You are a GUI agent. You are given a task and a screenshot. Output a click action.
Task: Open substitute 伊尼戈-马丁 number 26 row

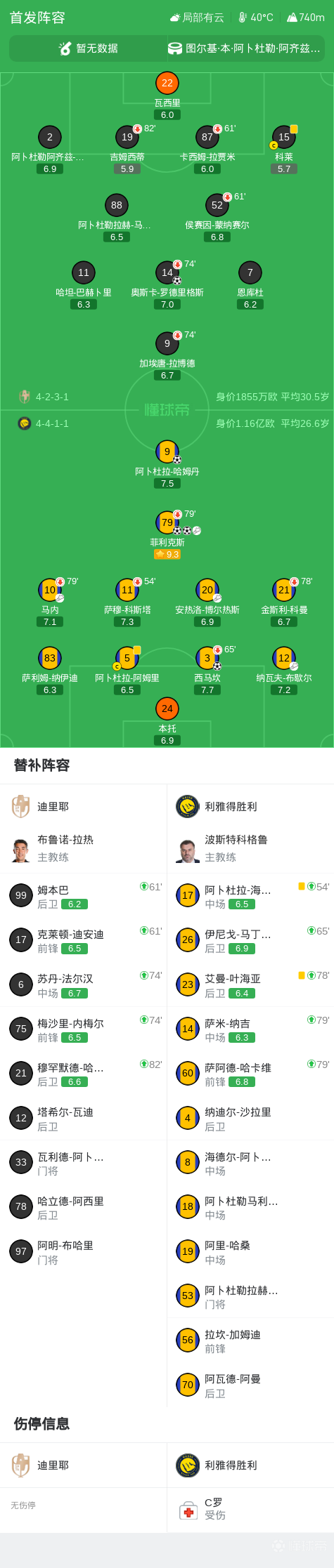click(250, 940)
